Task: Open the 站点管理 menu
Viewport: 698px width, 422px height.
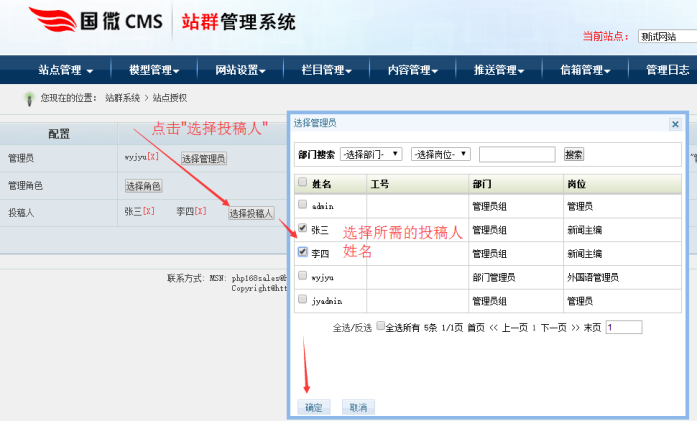Action: 66,70
